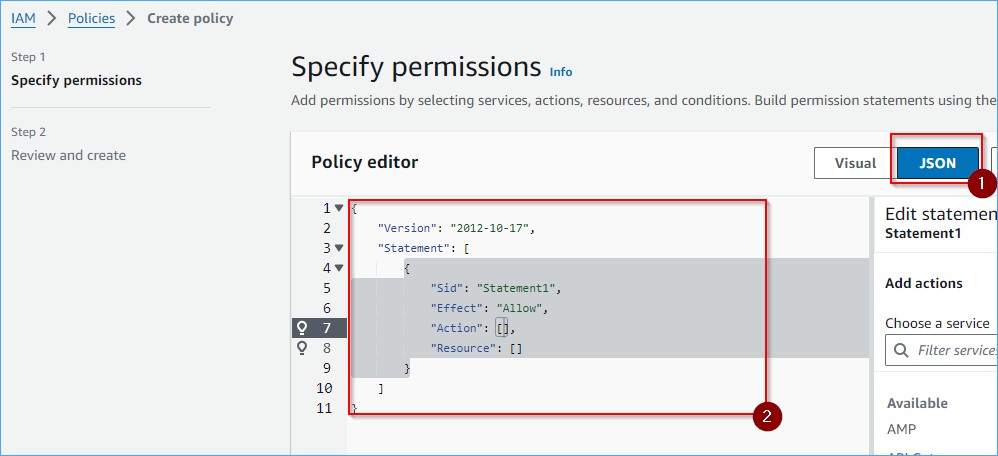998x456 pixels.
Task: Collapse the Statement array on line 3
Action: tap(339, 248)
